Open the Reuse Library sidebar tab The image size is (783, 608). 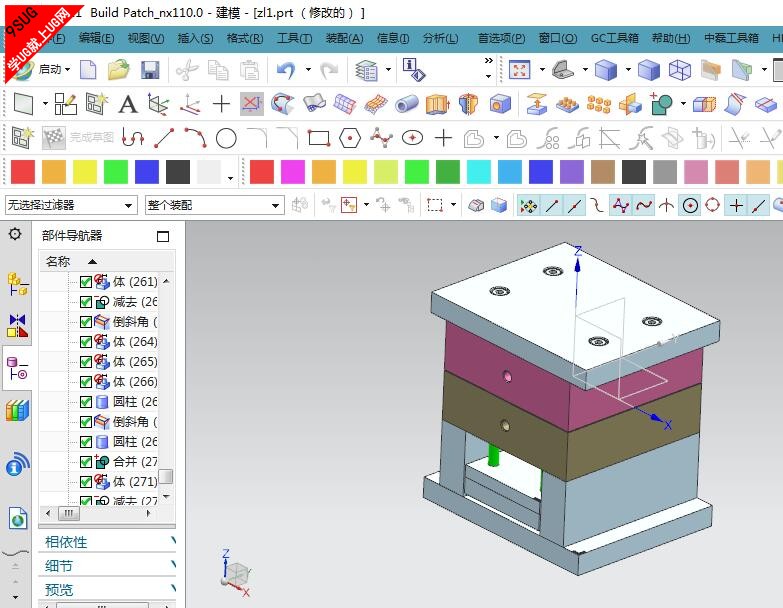[17, 411]
